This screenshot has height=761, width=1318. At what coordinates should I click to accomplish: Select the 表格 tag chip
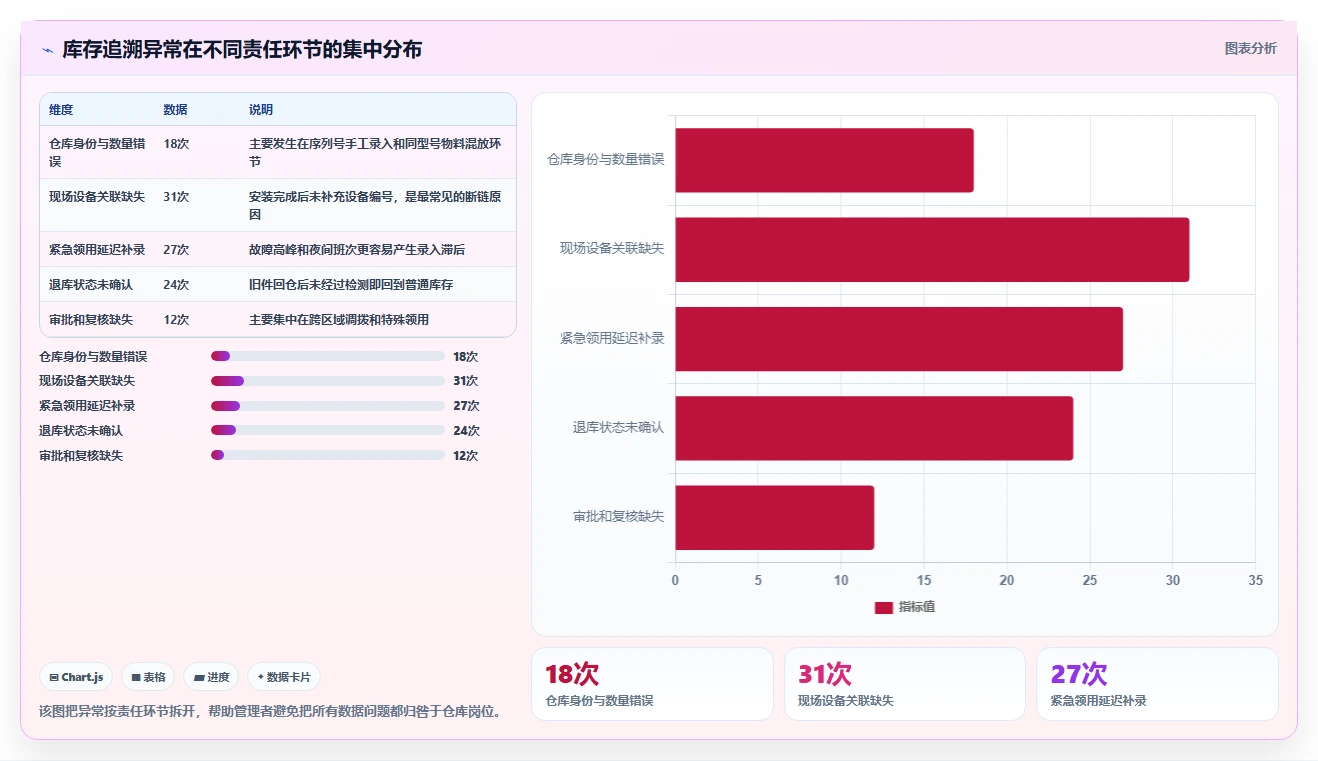coord(148,677)
